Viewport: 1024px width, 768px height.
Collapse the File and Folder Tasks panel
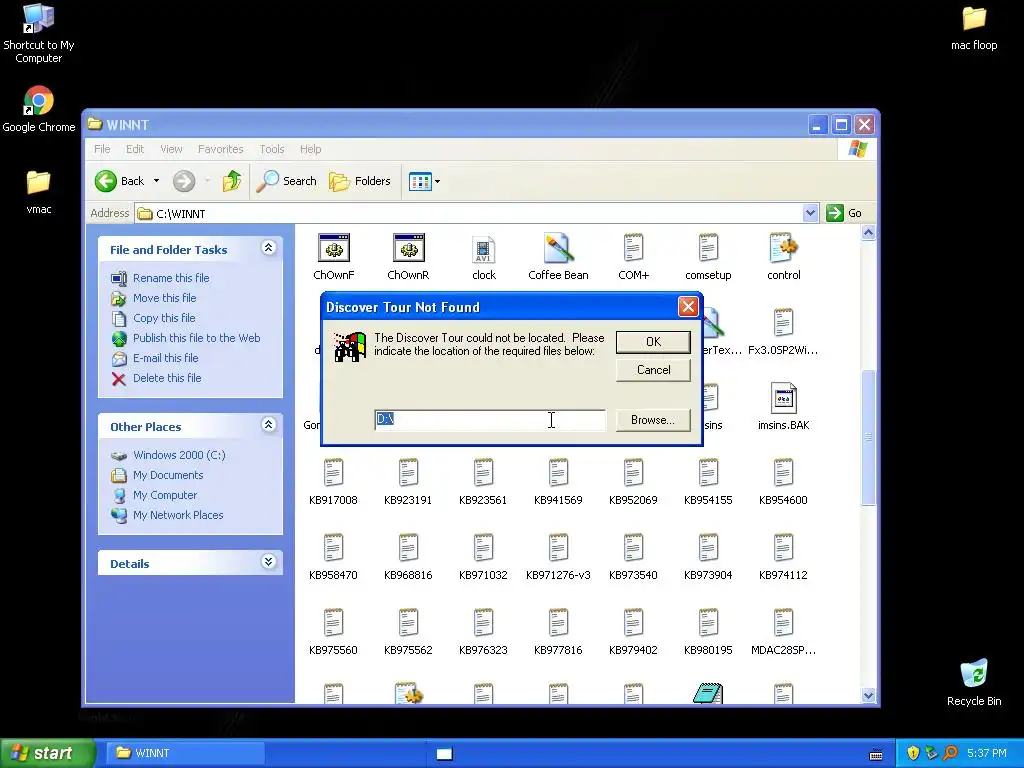pyautogui.click(x=268, y=248)
